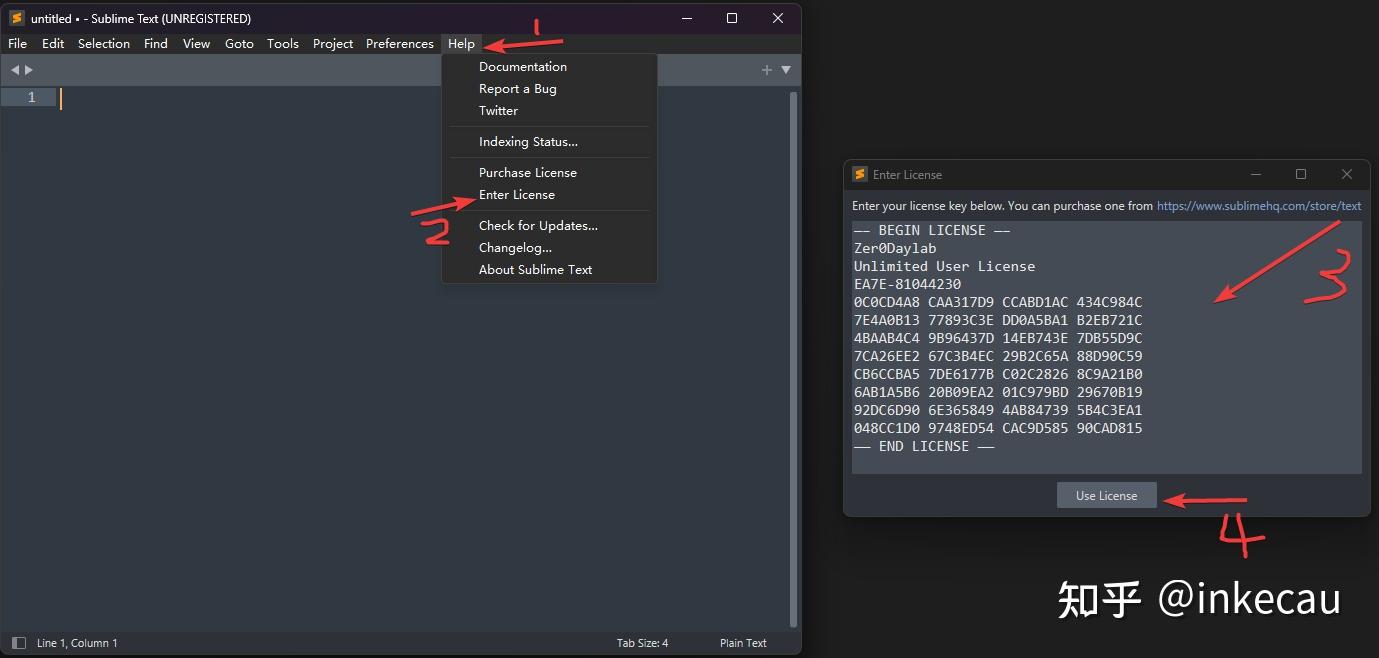Click the previous tab left arrow
1379x658 pixels.
[x=15, y=70]
